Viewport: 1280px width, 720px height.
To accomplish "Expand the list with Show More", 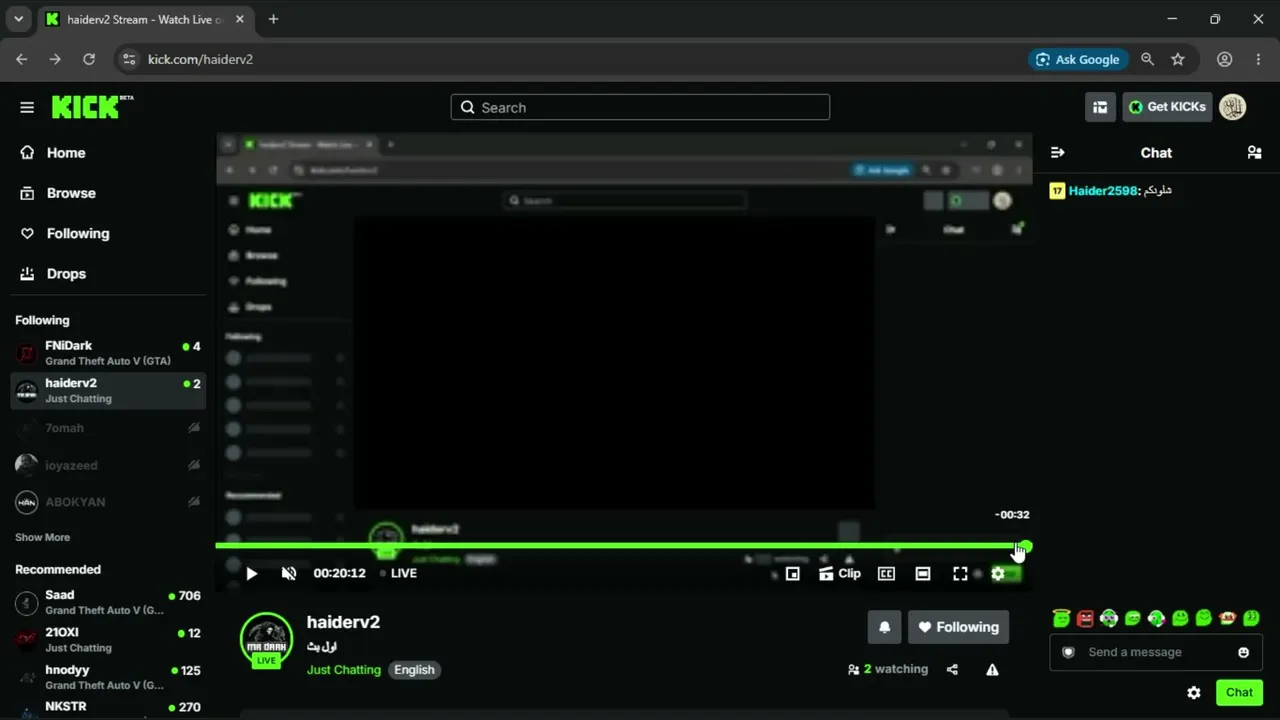I will point(43,537).
